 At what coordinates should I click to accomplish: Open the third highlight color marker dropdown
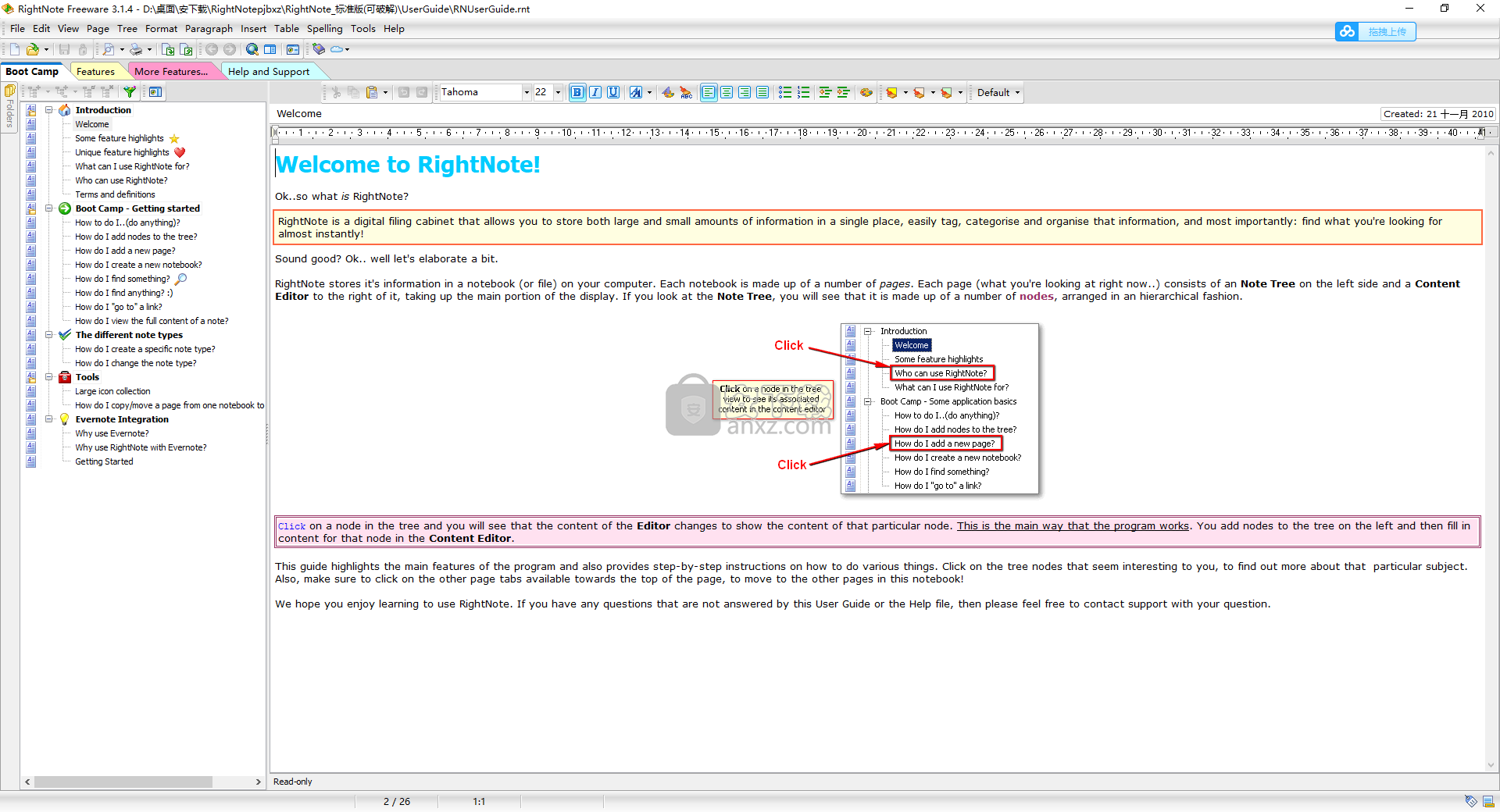(x=960, y=92)
